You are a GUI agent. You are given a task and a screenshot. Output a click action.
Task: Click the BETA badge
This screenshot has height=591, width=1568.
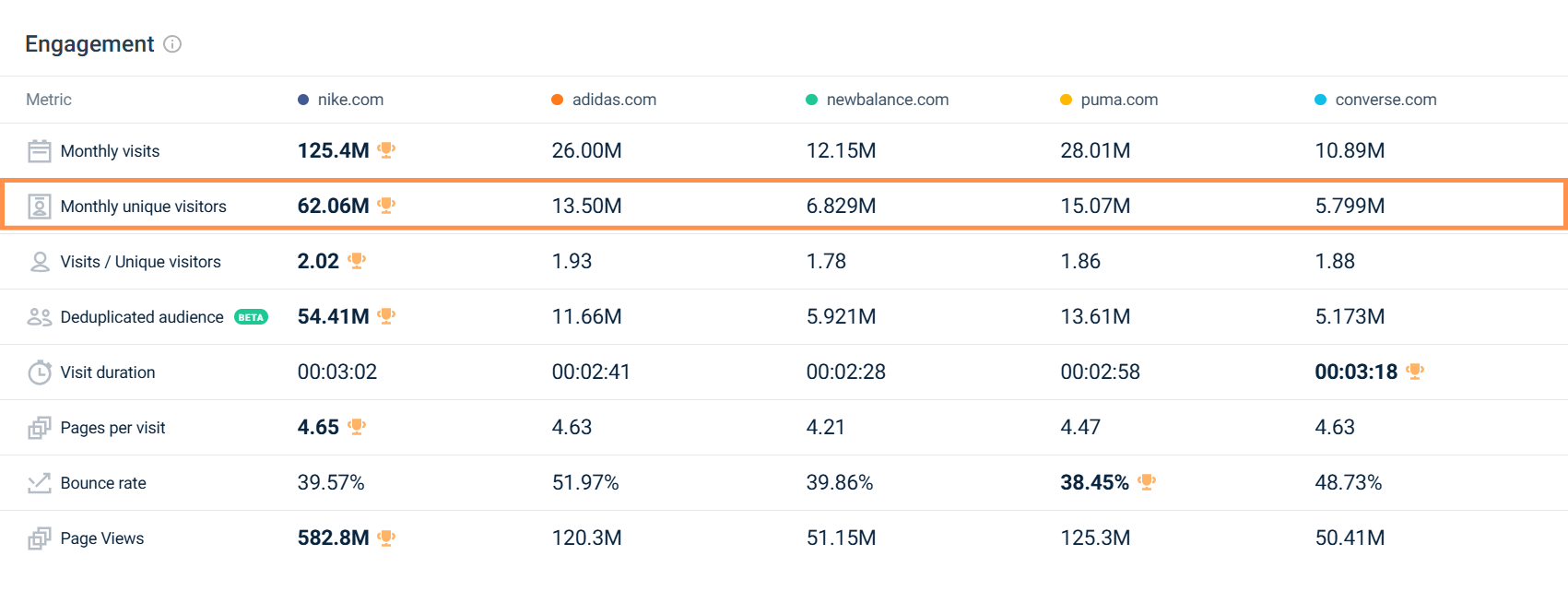point(251,317)
